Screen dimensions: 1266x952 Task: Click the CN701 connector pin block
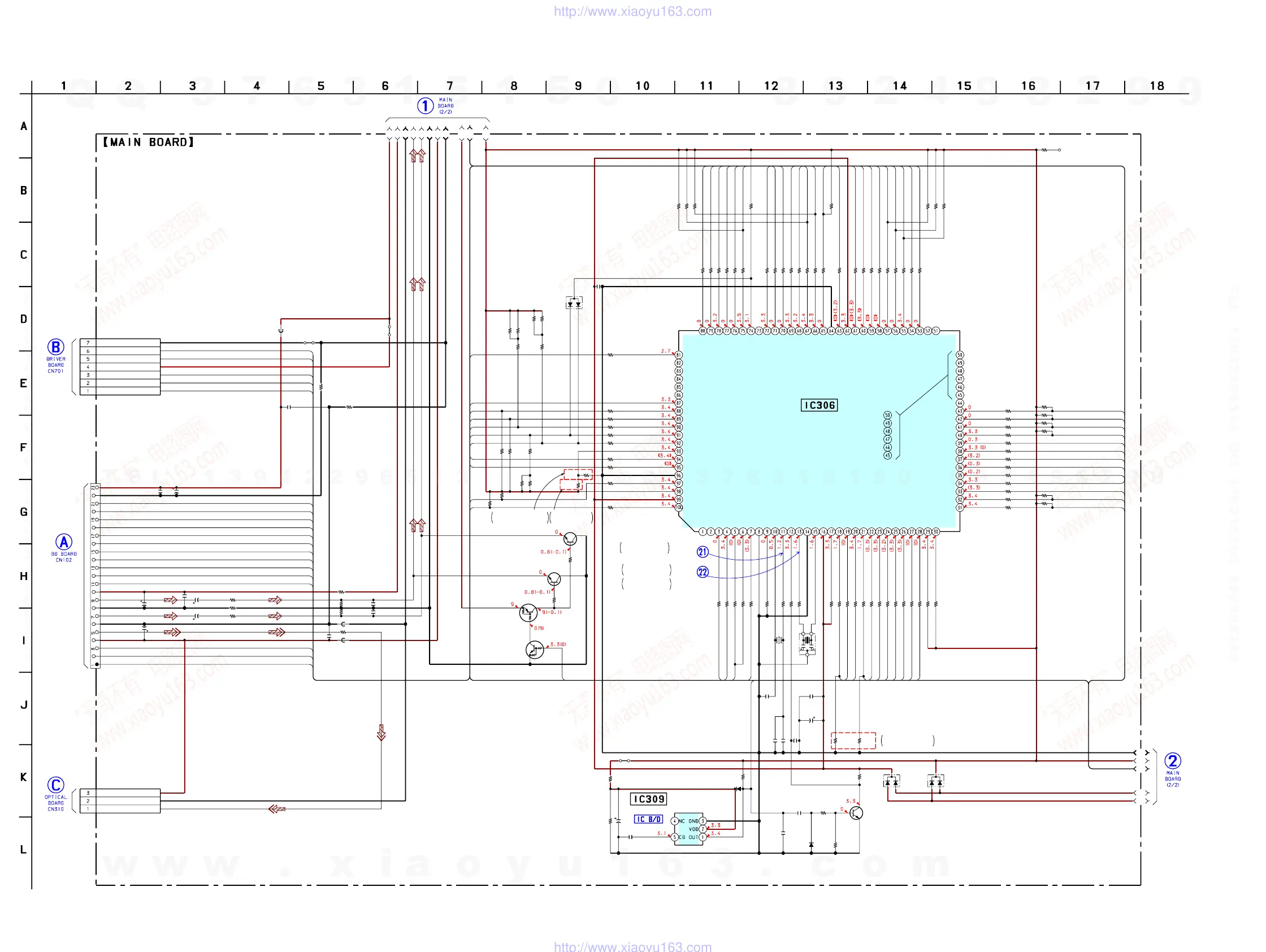tap(120, 367)
